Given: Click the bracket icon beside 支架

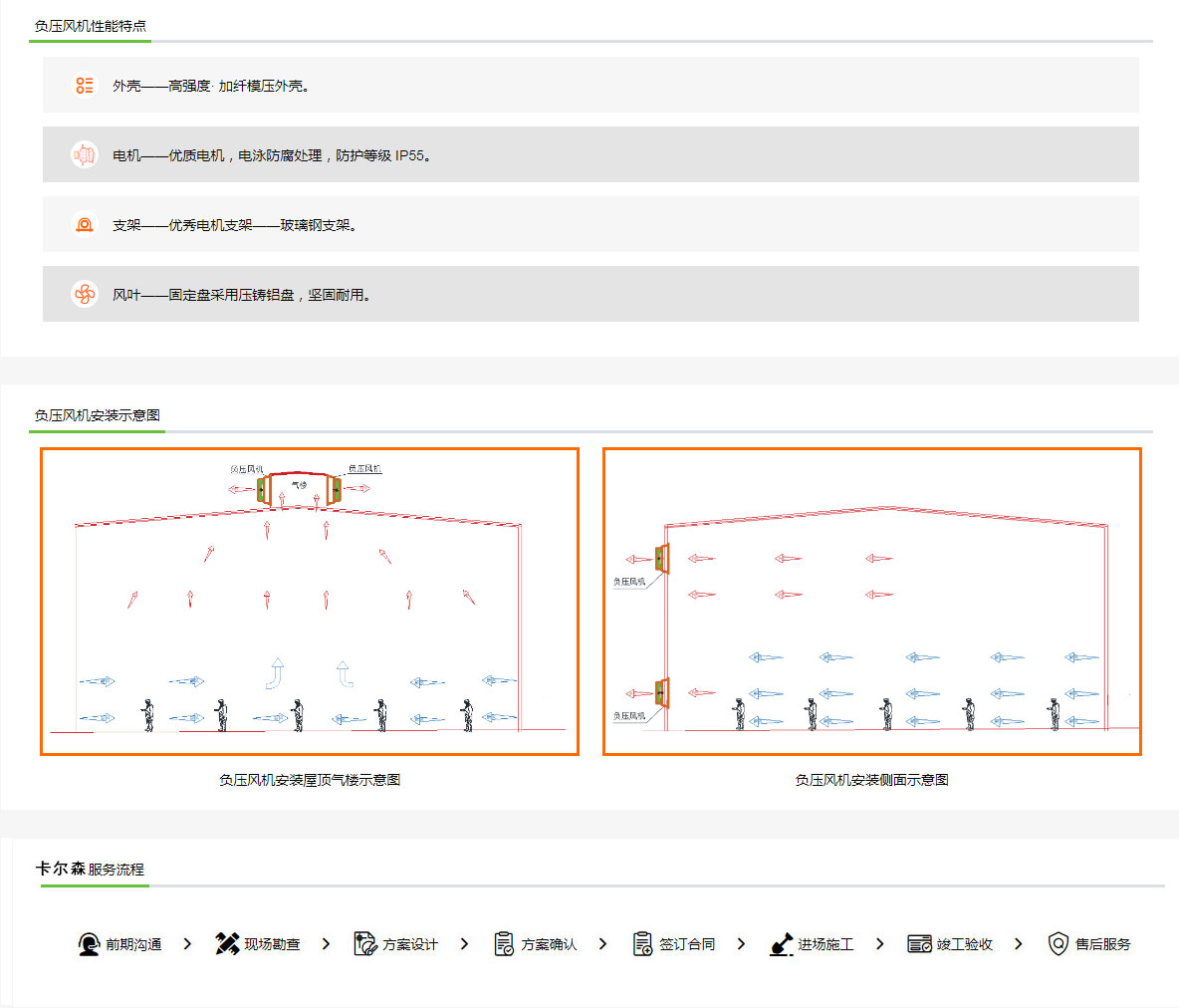Looking at the screenshot, I should 85,225.
